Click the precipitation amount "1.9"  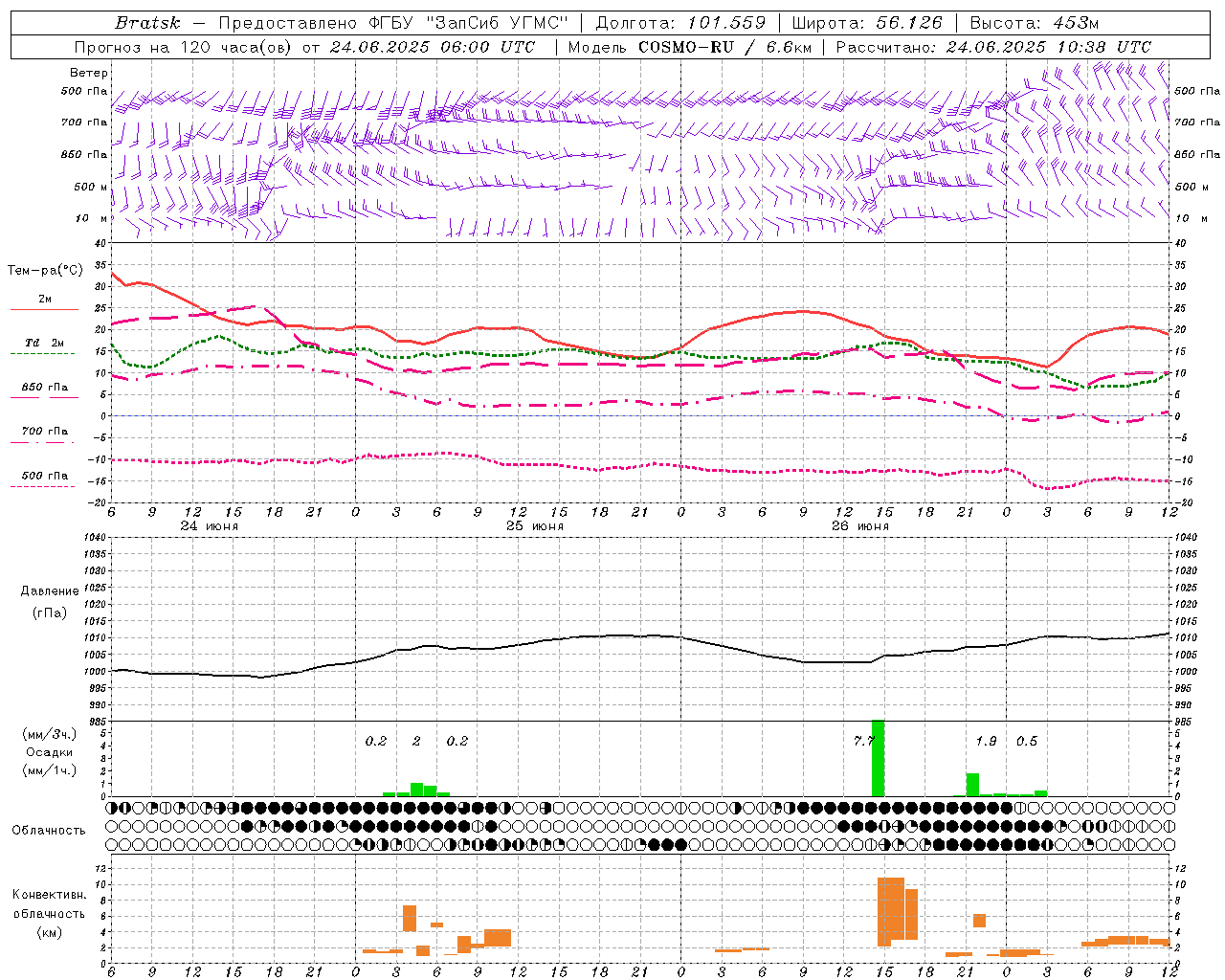986,742
